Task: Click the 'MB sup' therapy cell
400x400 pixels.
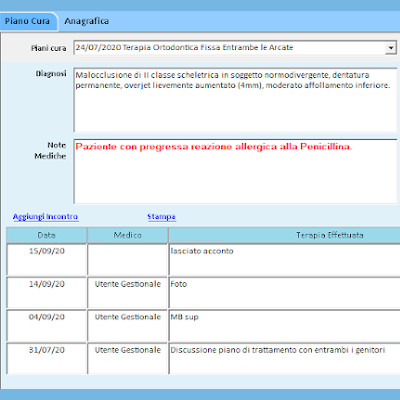Action: 285,325
